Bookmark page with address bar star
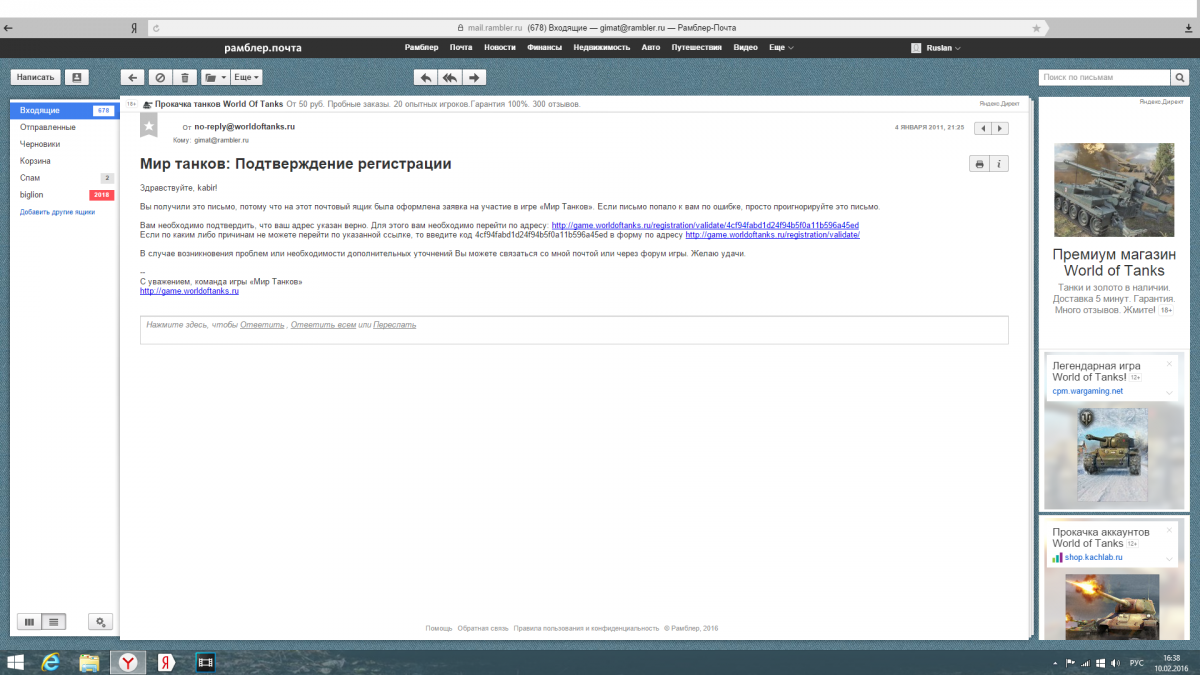 click(1036, 28)
